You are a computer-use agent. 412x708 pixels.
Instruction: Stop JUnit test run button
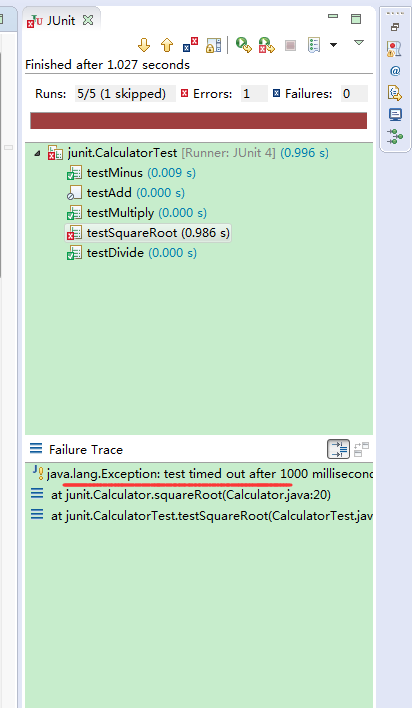(x=290, y=45)
